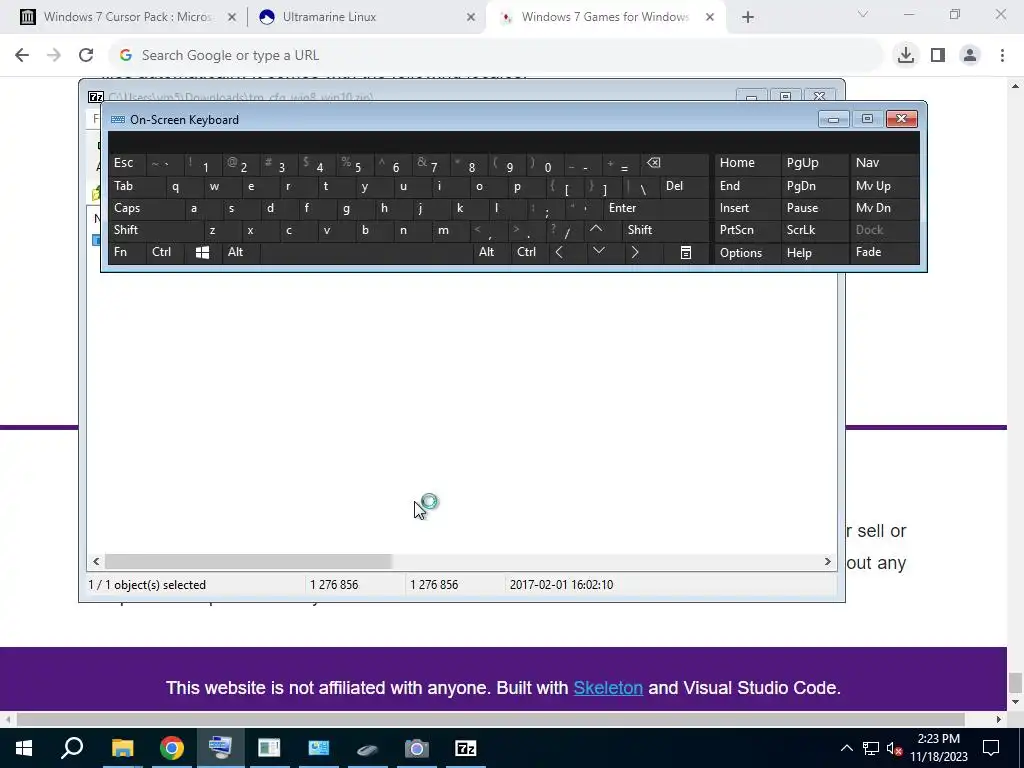Open 7-Zip from taskbar

(x=466, y=748)
